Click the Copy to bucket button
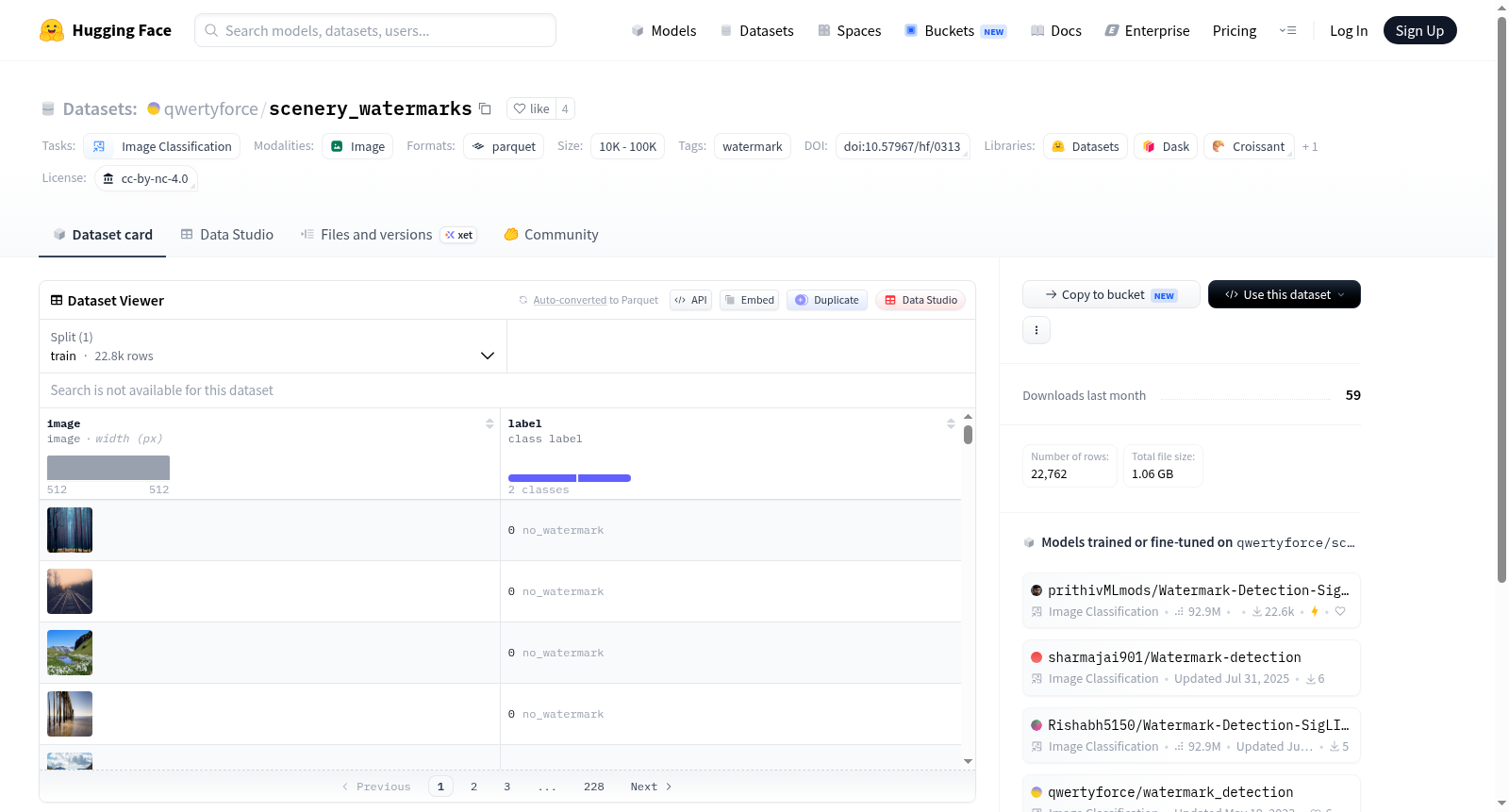 (1111, 294)
